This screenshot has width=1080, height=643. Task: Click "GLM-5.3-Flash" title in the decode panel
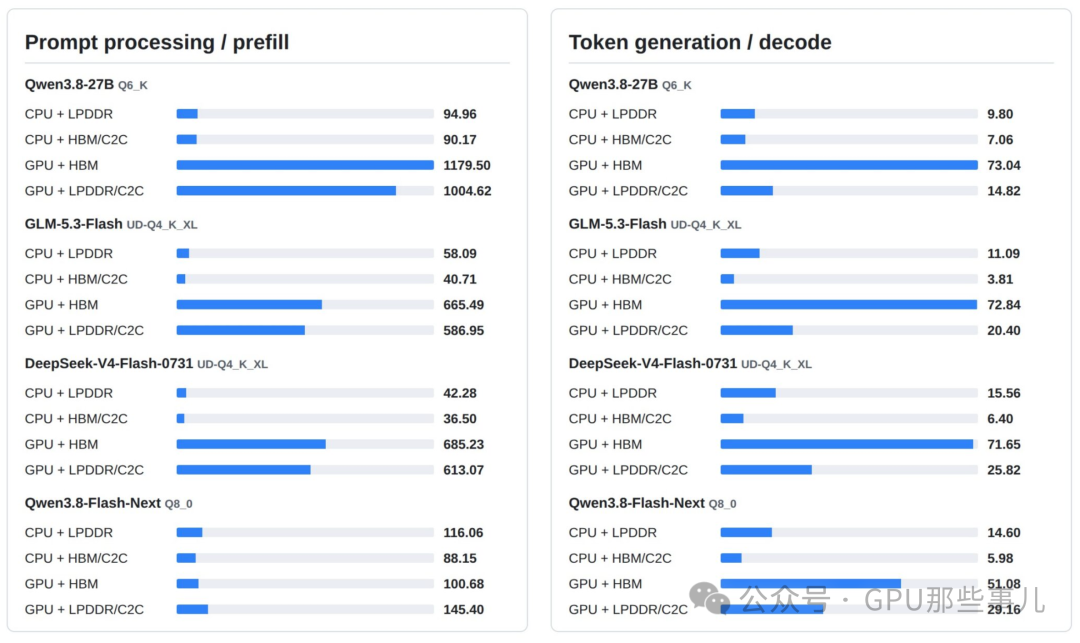pos(618,224)
